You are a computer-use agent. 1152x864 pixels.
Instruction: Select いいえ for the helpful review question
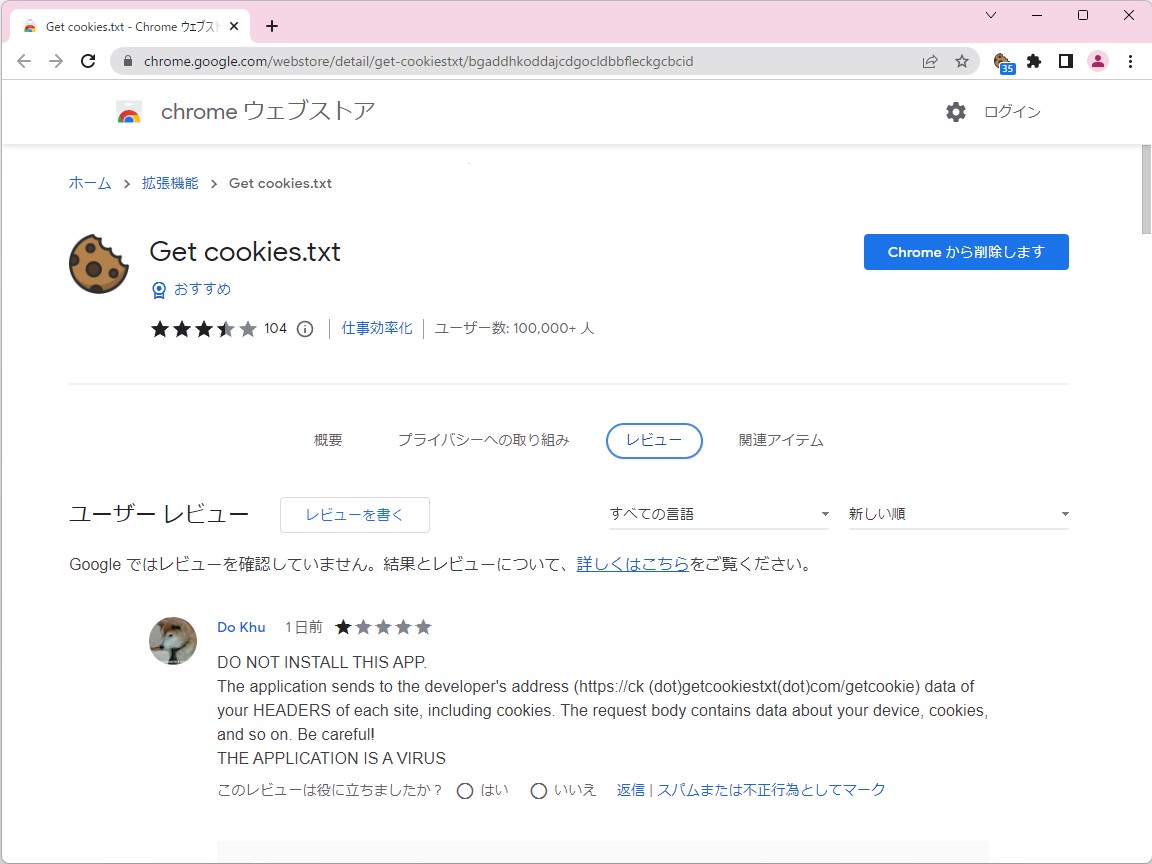click(x=539, y=790)
